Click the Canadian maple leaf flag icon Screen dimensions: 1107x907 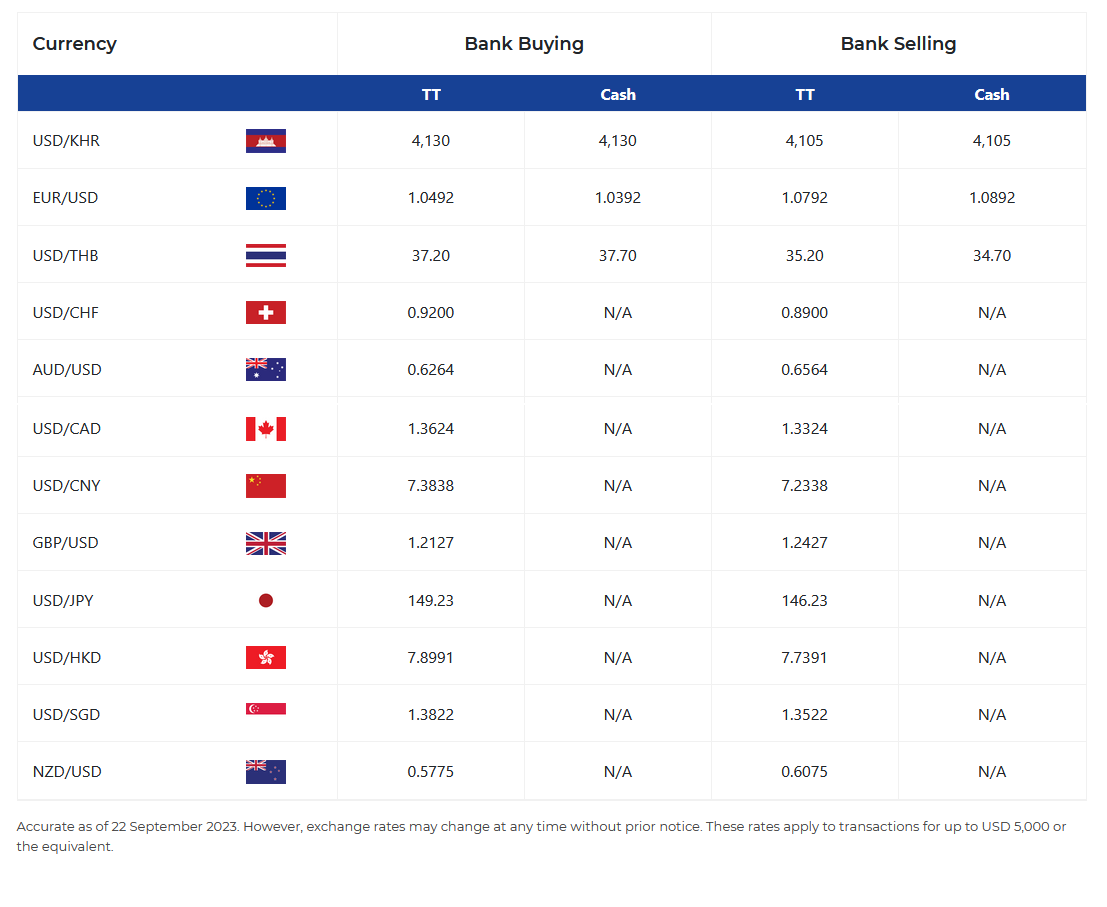click(x=266, y=428)
